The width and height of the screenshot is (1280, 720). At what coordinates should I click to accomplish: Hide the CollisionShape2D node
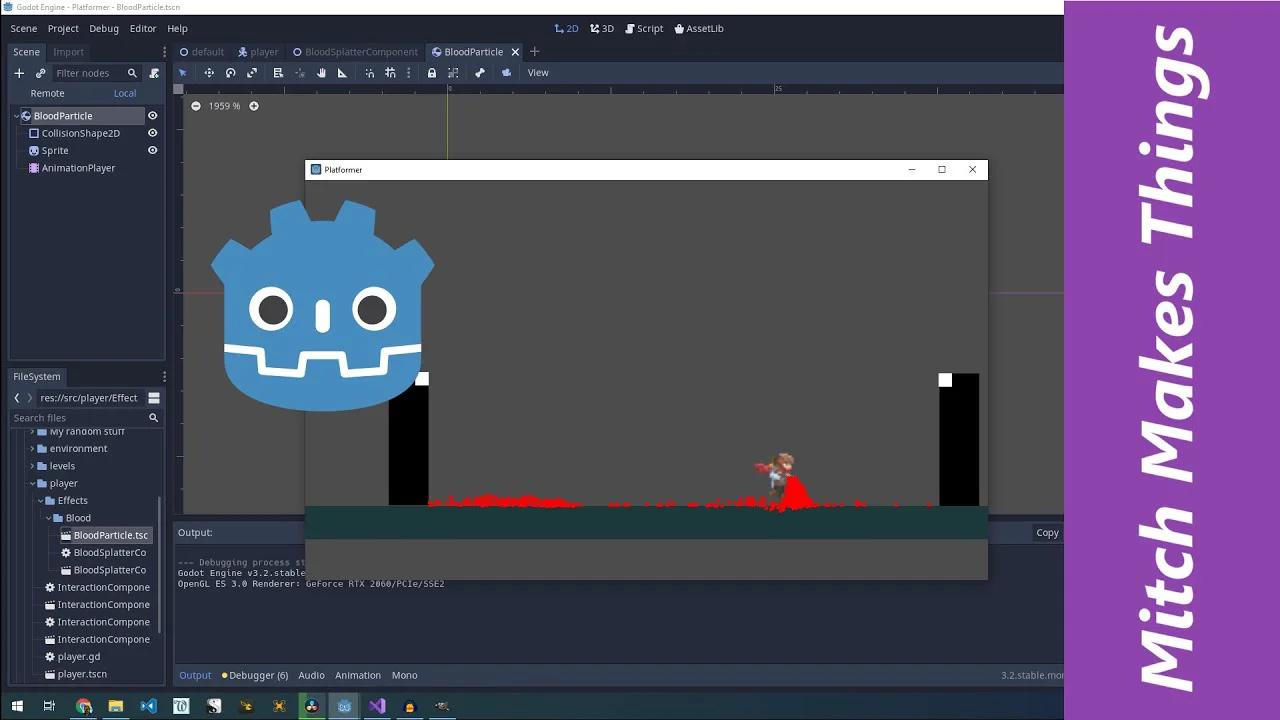point(152,133)
